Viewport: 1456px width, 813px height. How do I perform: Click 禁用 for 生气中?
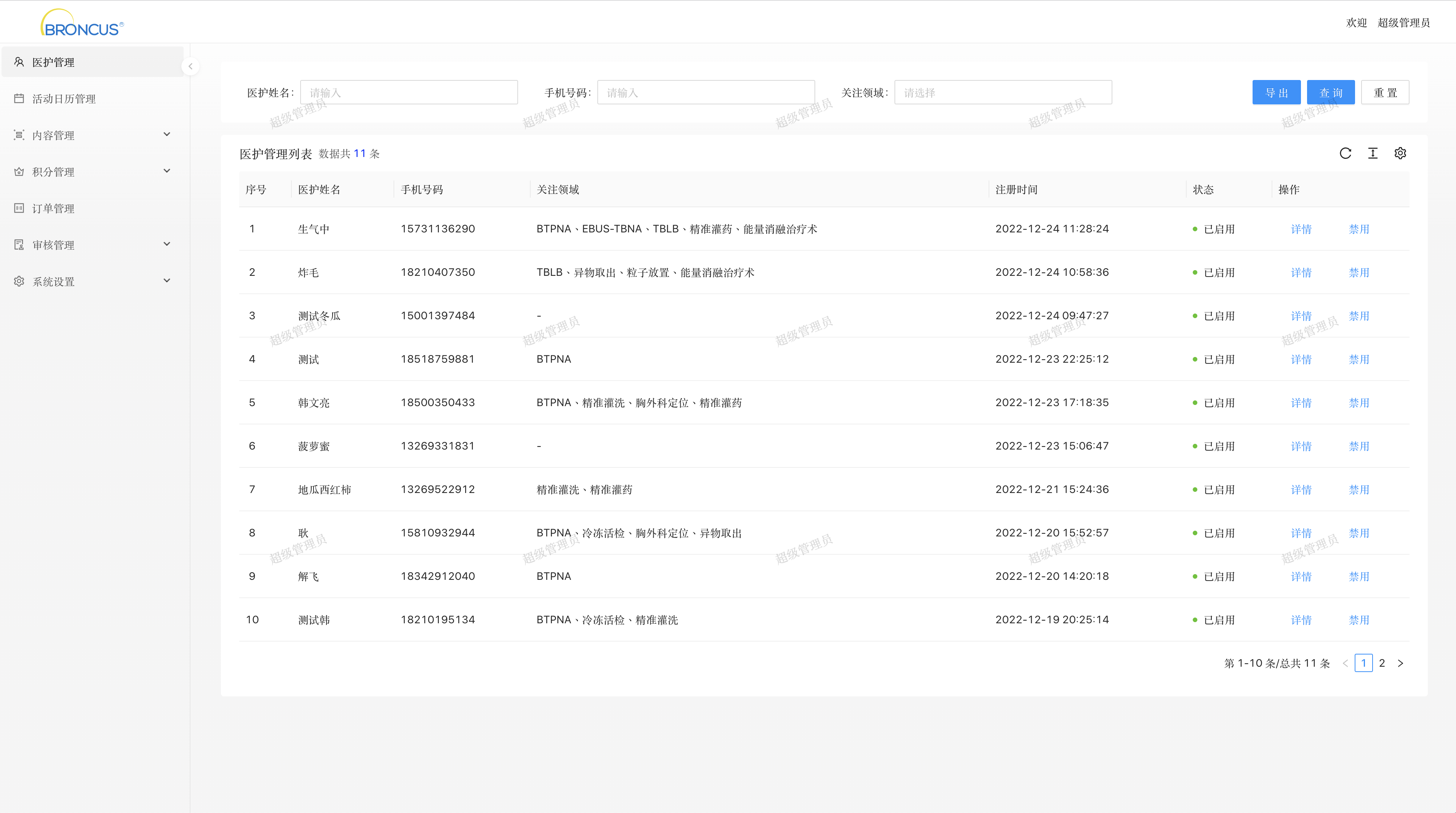point(1359,229)
